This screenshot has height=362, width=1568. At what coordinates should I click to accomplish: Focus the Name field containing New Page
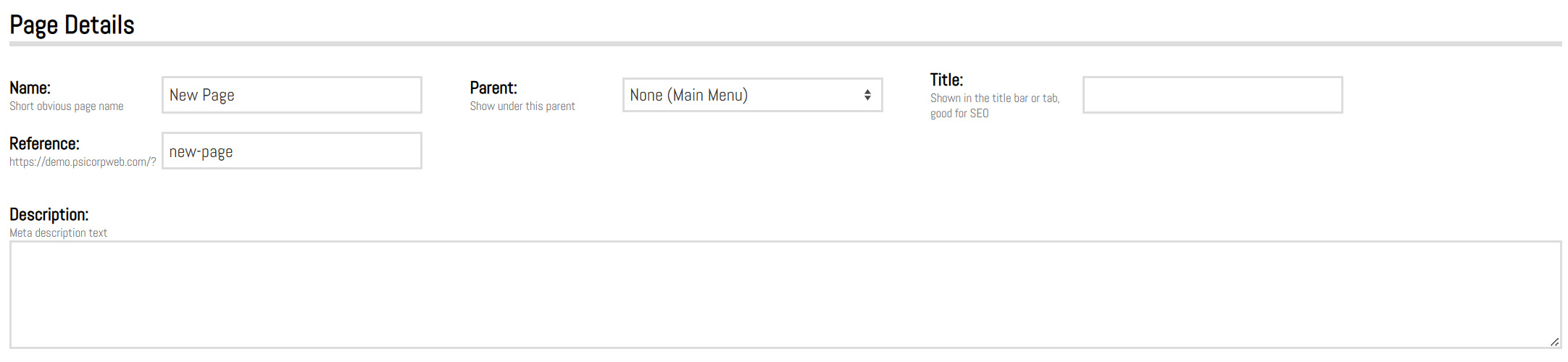pos(291,95)
